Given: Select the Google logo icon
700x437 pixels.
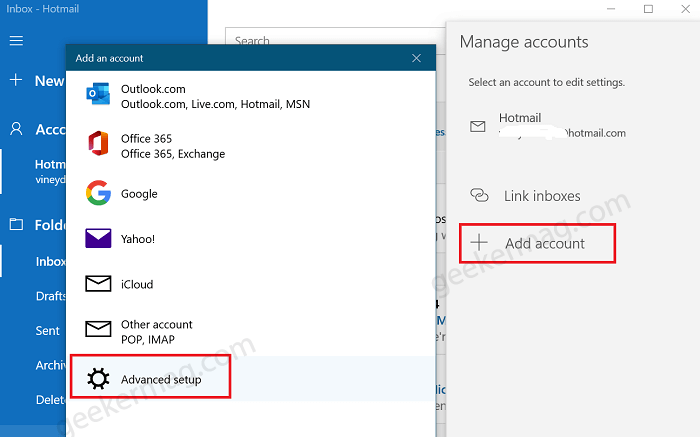Looking at the screenshot, I should tap(98, 193).
